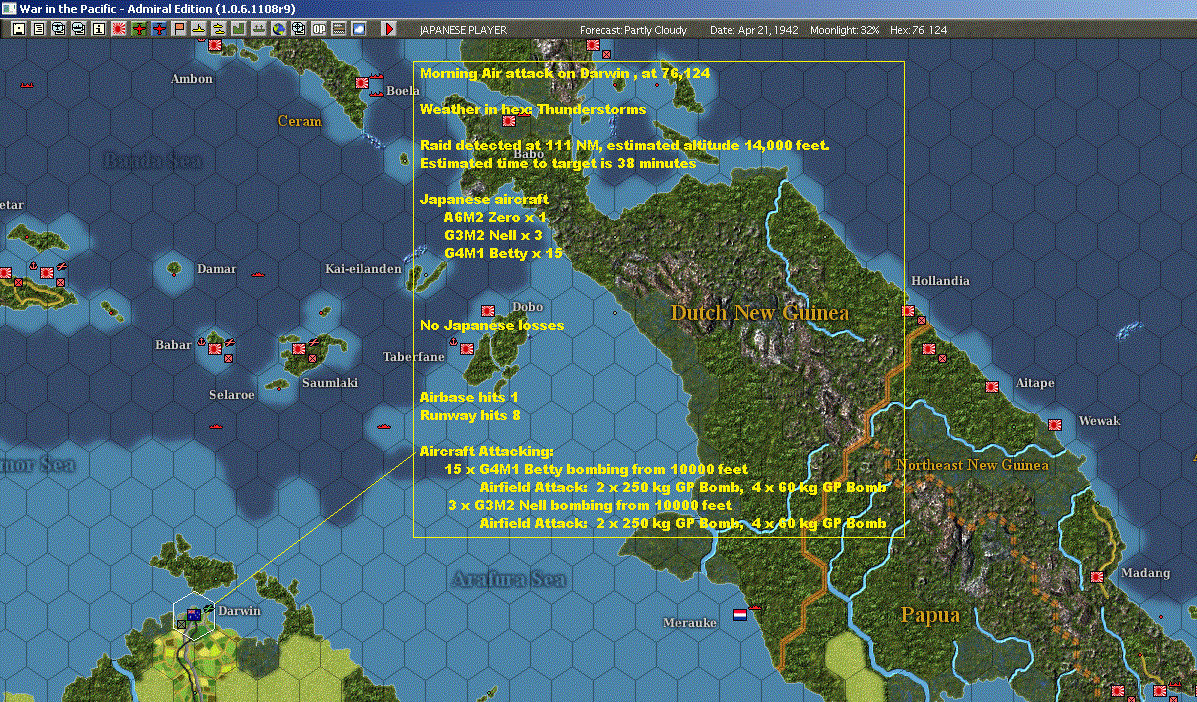Click the 'Arafura Sea' label
Viewport: 1197px width, 702px height.
508,579
